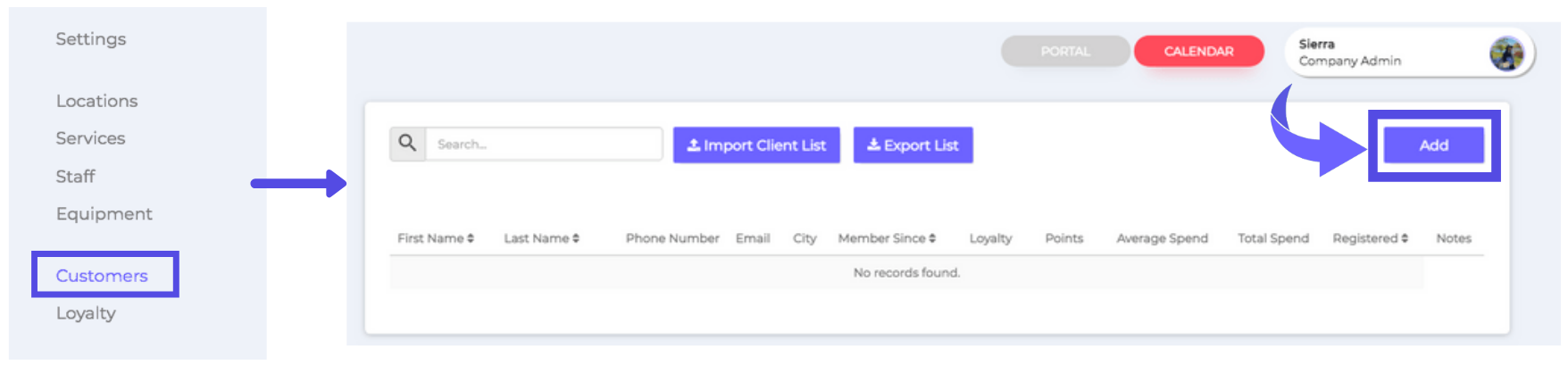The height and width of the screenshot is (373, 1568).
Task: Click the Total Spend column header
Action: click(x=1272, y=238)
